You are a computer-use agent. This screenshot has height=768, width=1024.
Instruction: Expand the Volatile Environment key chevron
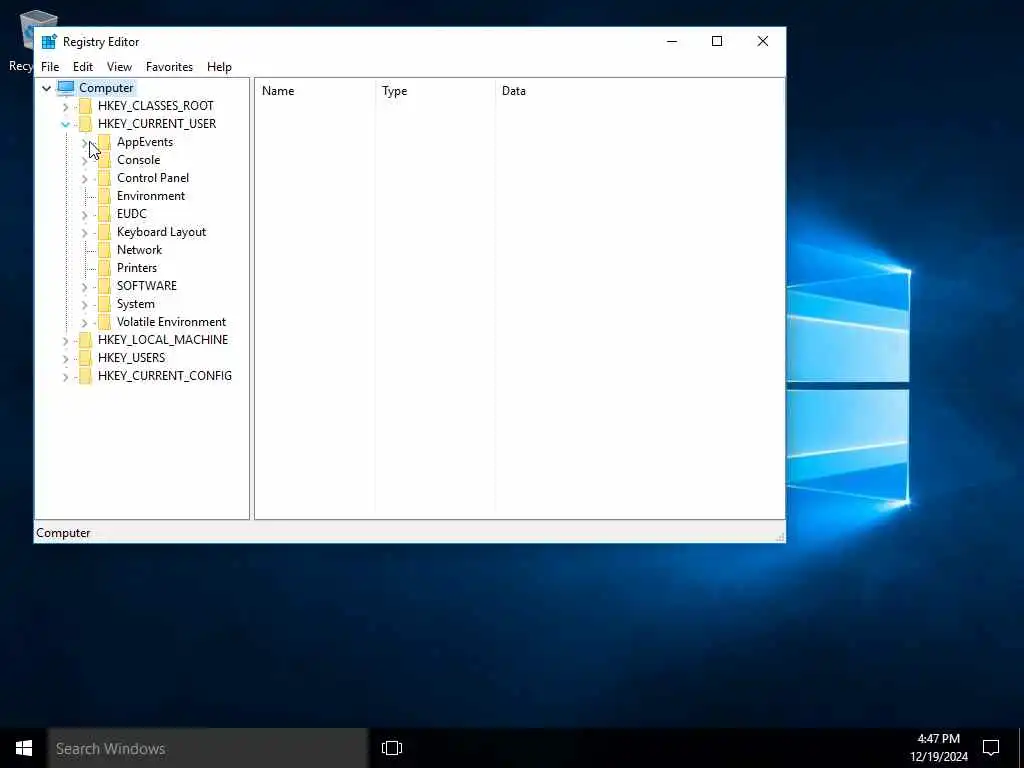[x=84, y=322]
